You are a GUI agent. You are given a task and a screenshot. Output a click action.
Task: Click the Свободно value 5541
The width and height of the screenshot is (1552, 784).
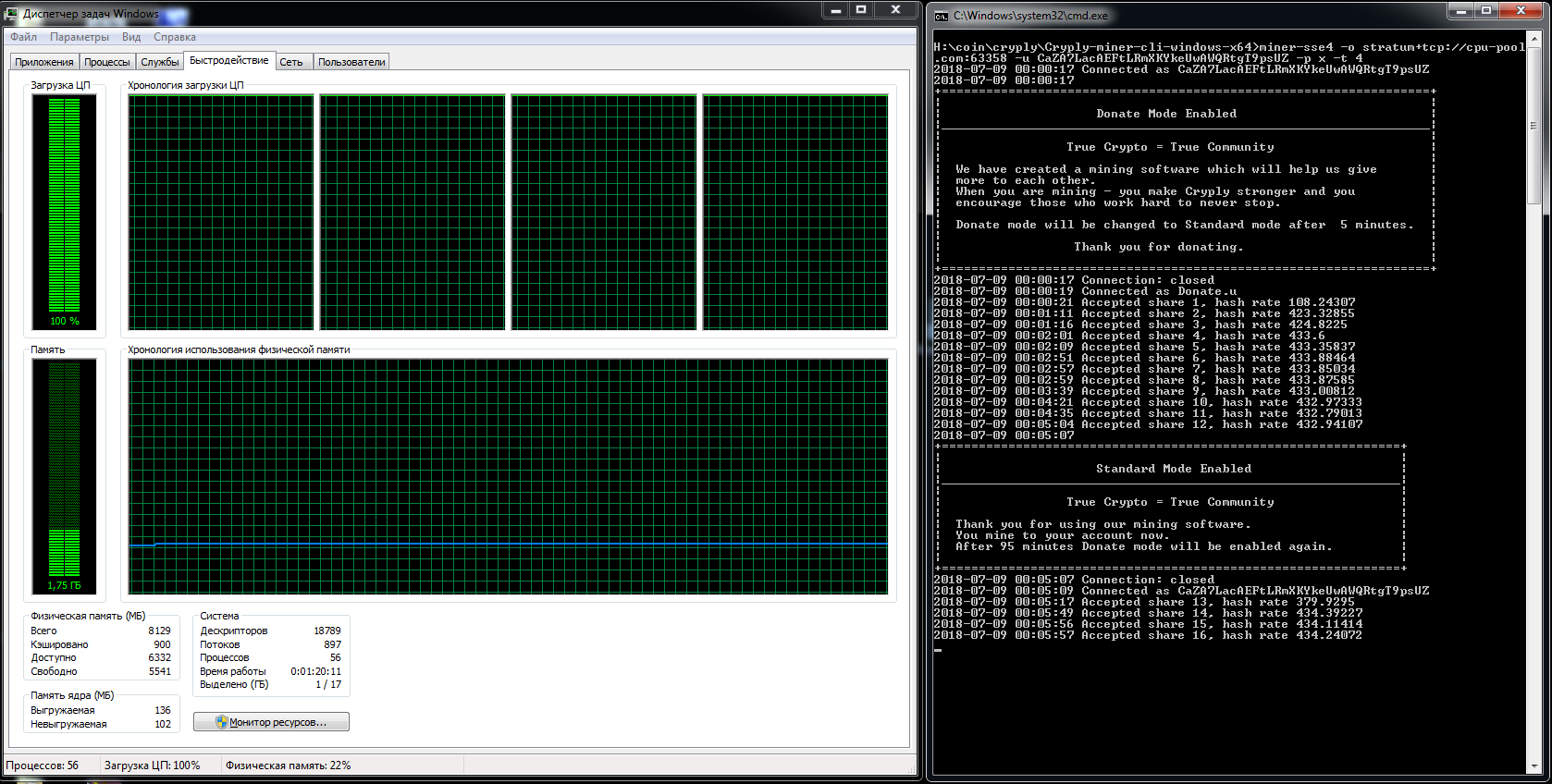point(159,671)
